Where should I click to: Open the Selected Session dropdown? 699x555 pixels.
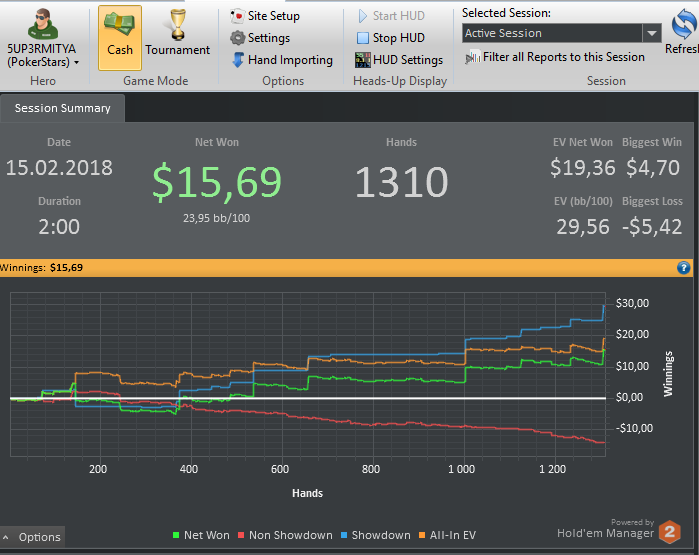tap(651, 33)
